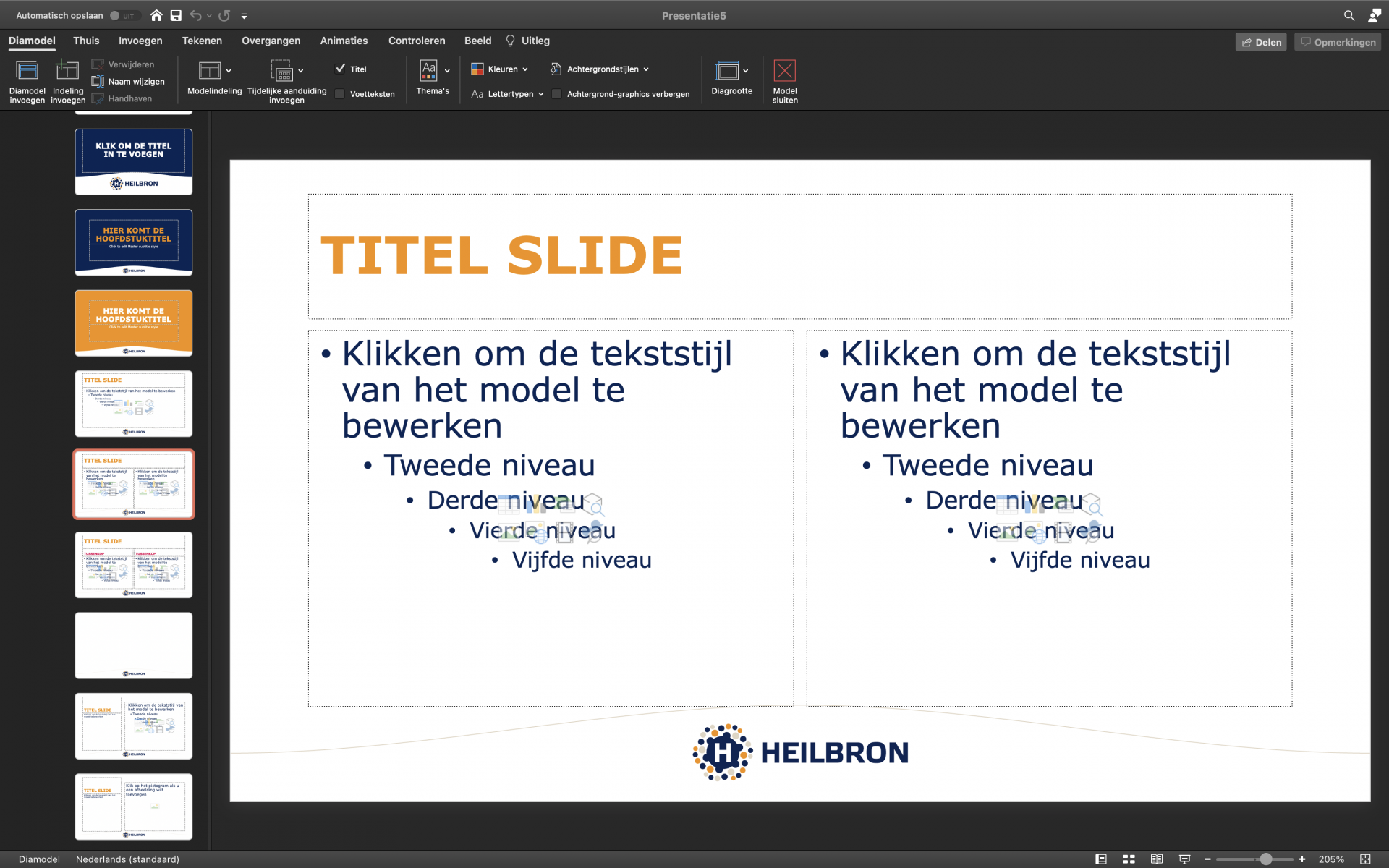Uncheck the Titel checkbox

[341, 69]
